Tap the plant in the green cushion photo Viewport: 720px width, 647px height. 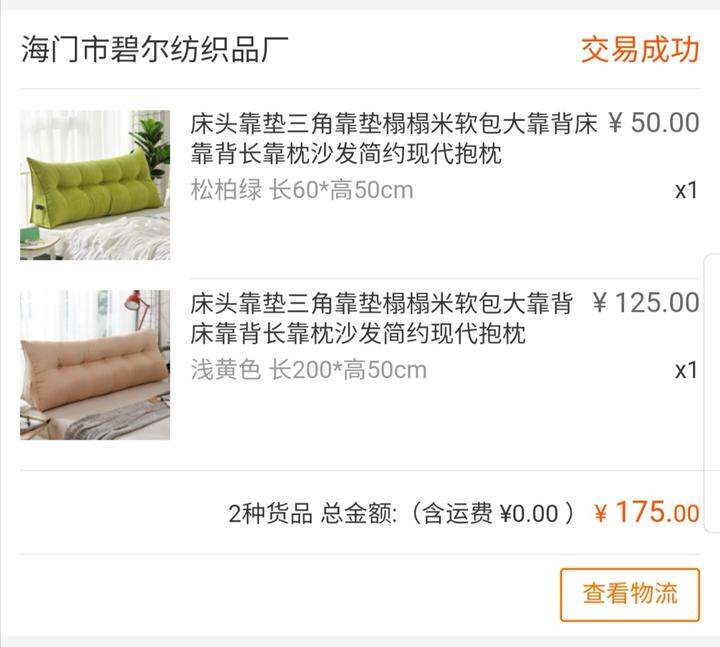(152, 140)
